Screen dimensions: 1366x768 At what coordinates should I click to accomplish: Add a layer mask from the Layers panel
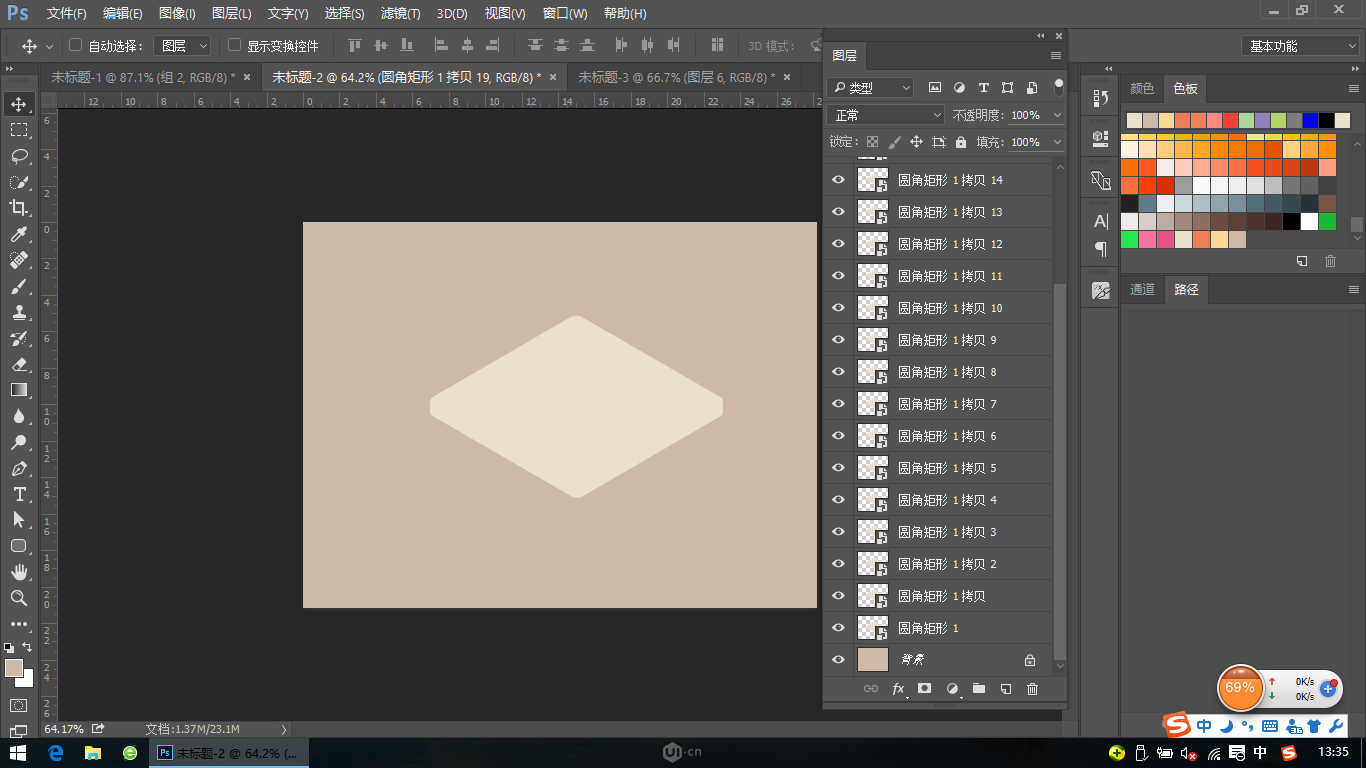pos(924,689)
